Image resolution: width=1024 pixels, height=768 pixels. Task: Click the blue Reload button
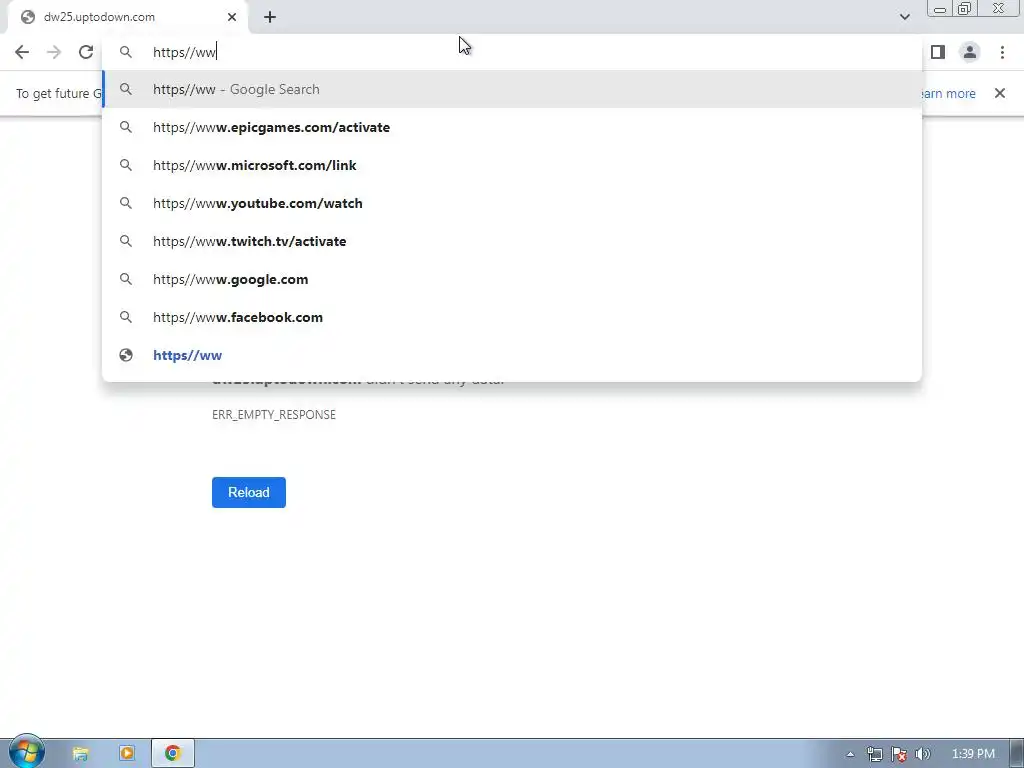(x=249, y=492)
